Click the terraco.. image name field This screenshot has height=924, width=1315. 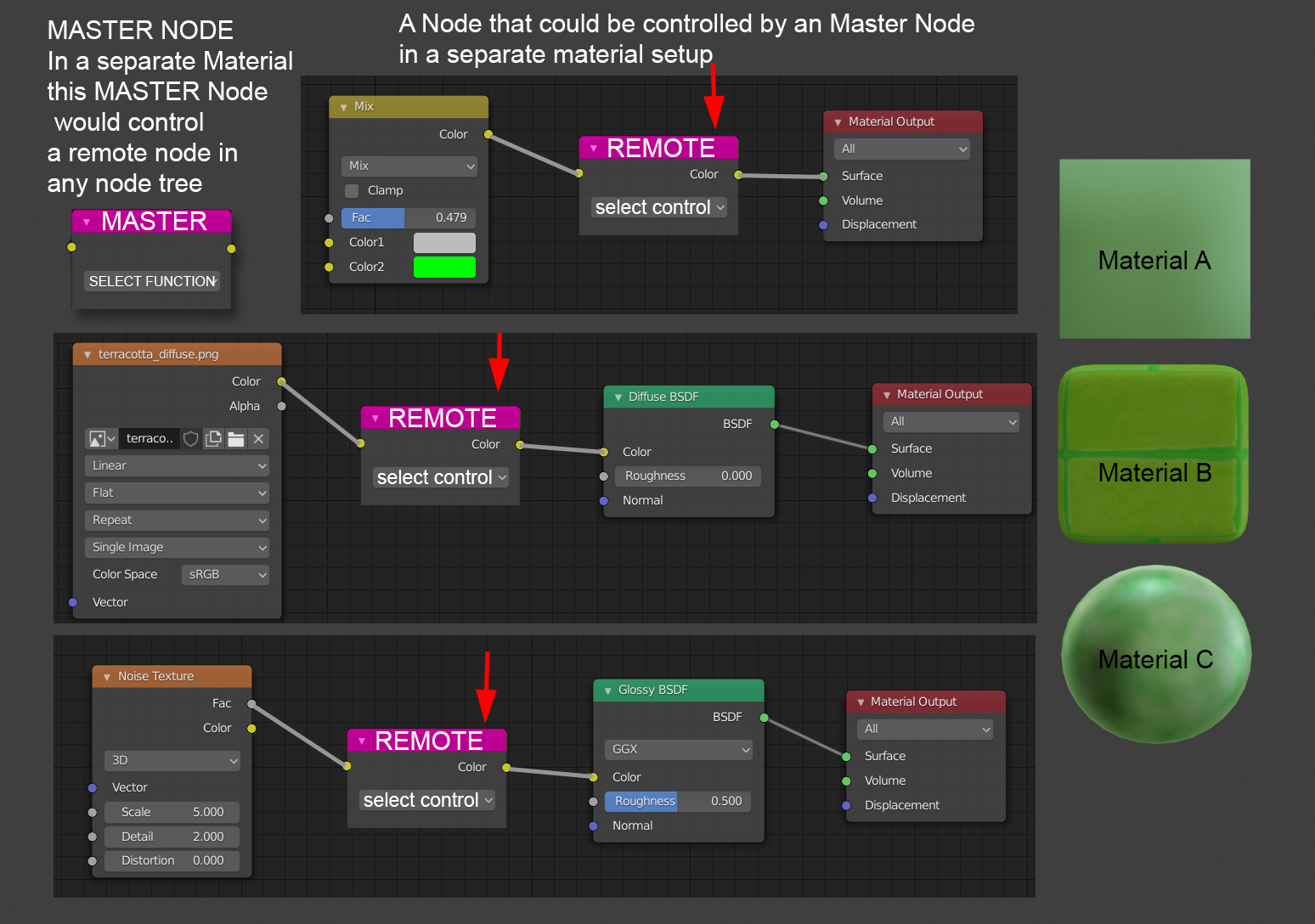(x=149, y=438)
